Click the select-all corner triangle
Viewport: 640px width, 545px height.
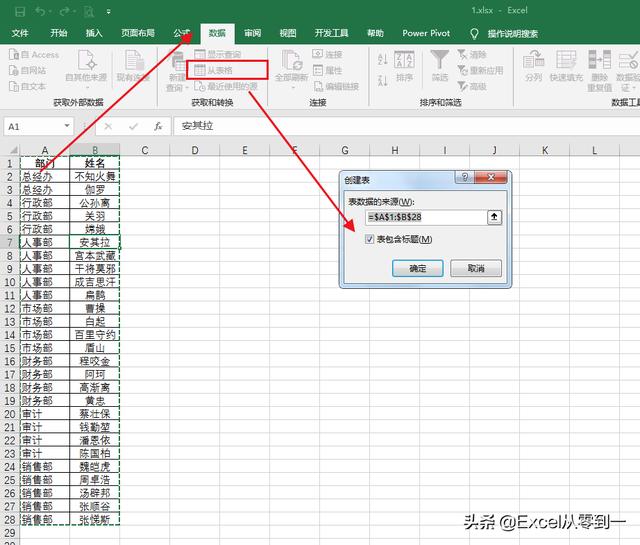click(13, 150)
